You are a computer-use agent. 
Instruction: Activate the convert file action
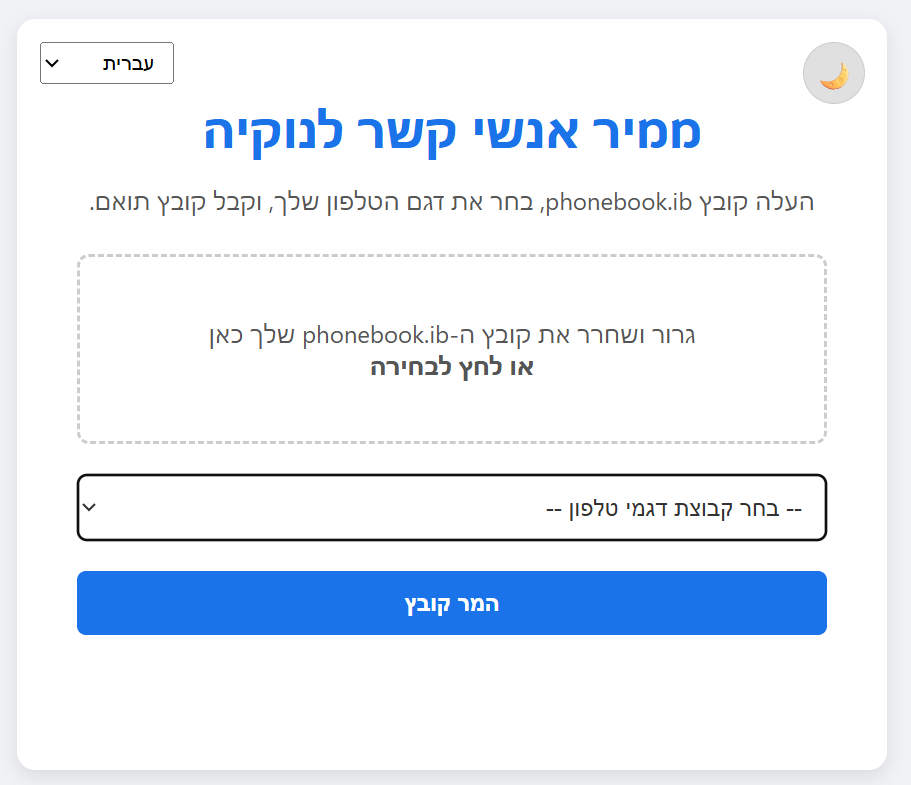[451, 602]
